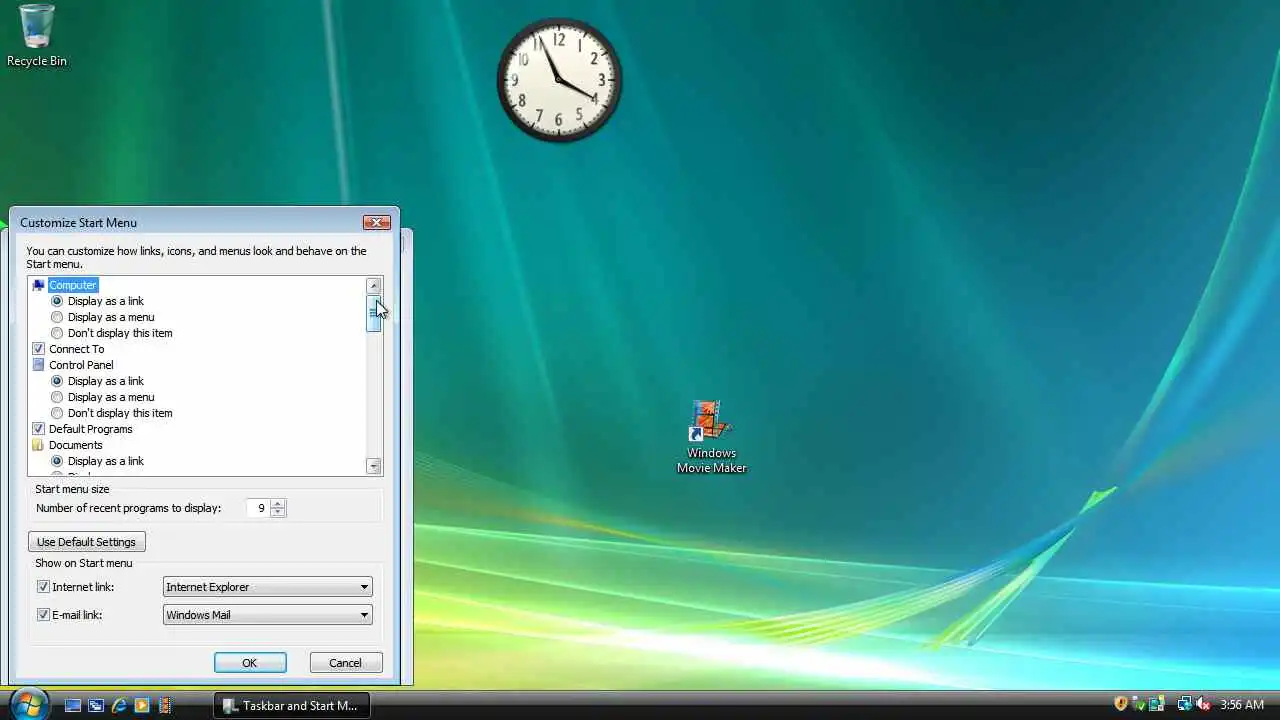Click the Control Panel icon in the list
Screen dimensions: 1280x720
(38, 365)
